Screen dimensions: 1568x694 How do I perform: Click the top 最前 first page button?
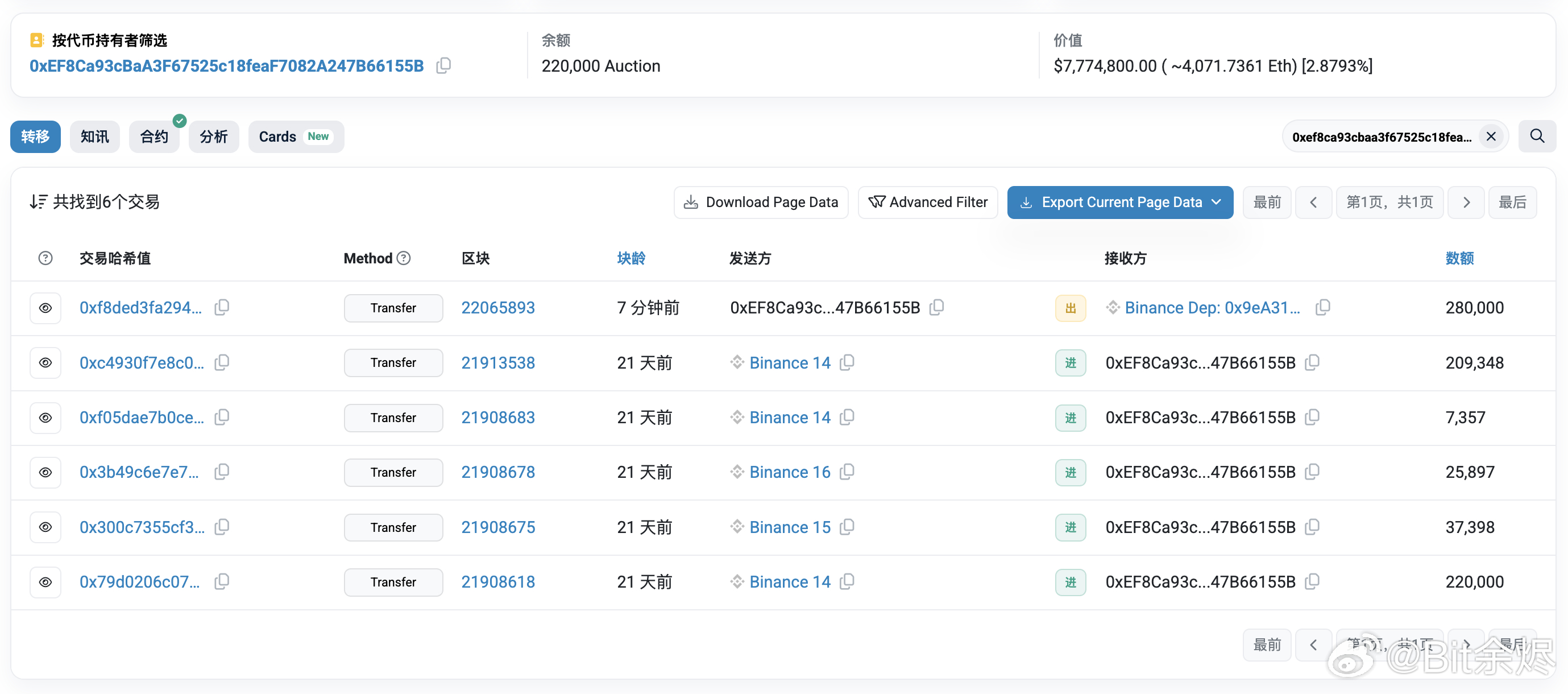pyautogui.click(x=1267, y=202)
